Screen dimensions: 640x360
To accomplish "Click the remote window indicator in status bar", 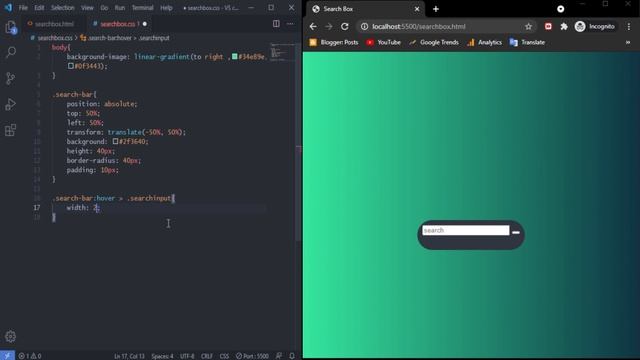I will pyautogui.click(x=7, y=356).
